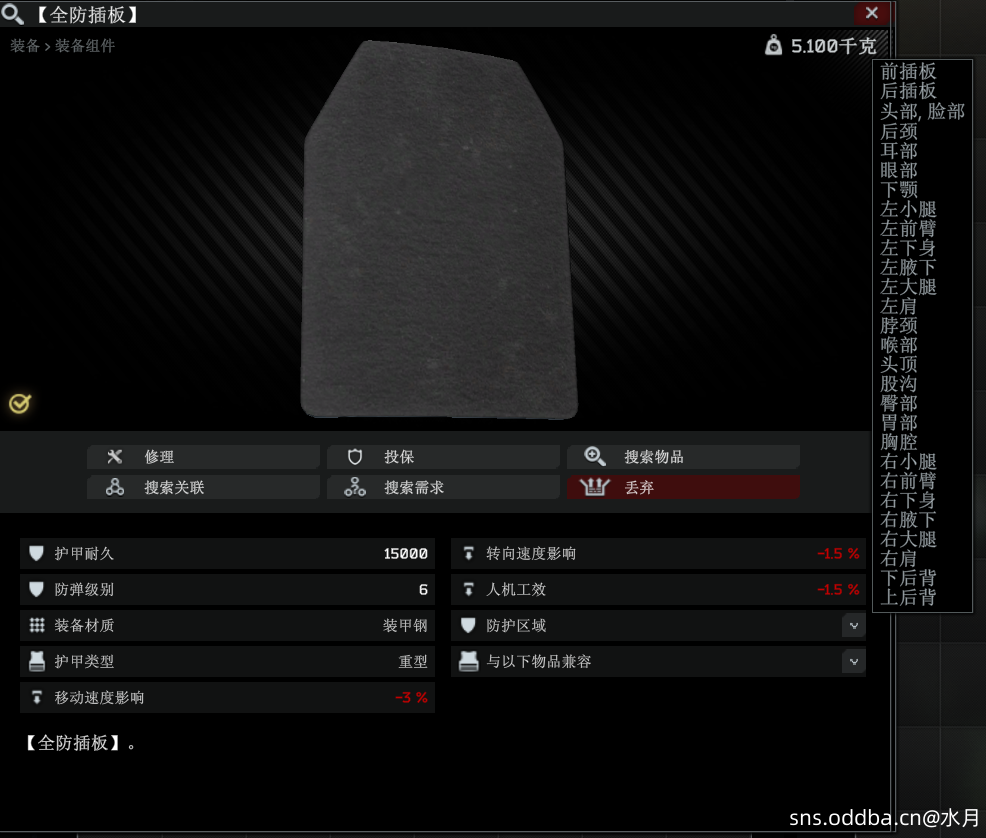
Task: Click the armor plate preview image
Action: [440, 230]
